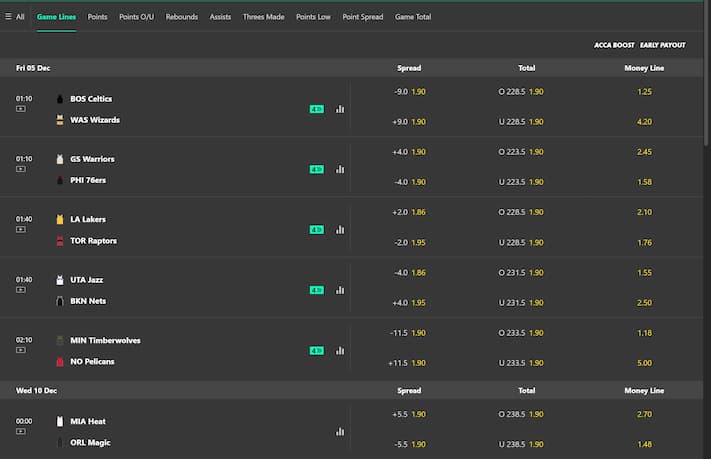
Task: Open the MIN Timberwolves team link
Action: [x=105, y=341]
